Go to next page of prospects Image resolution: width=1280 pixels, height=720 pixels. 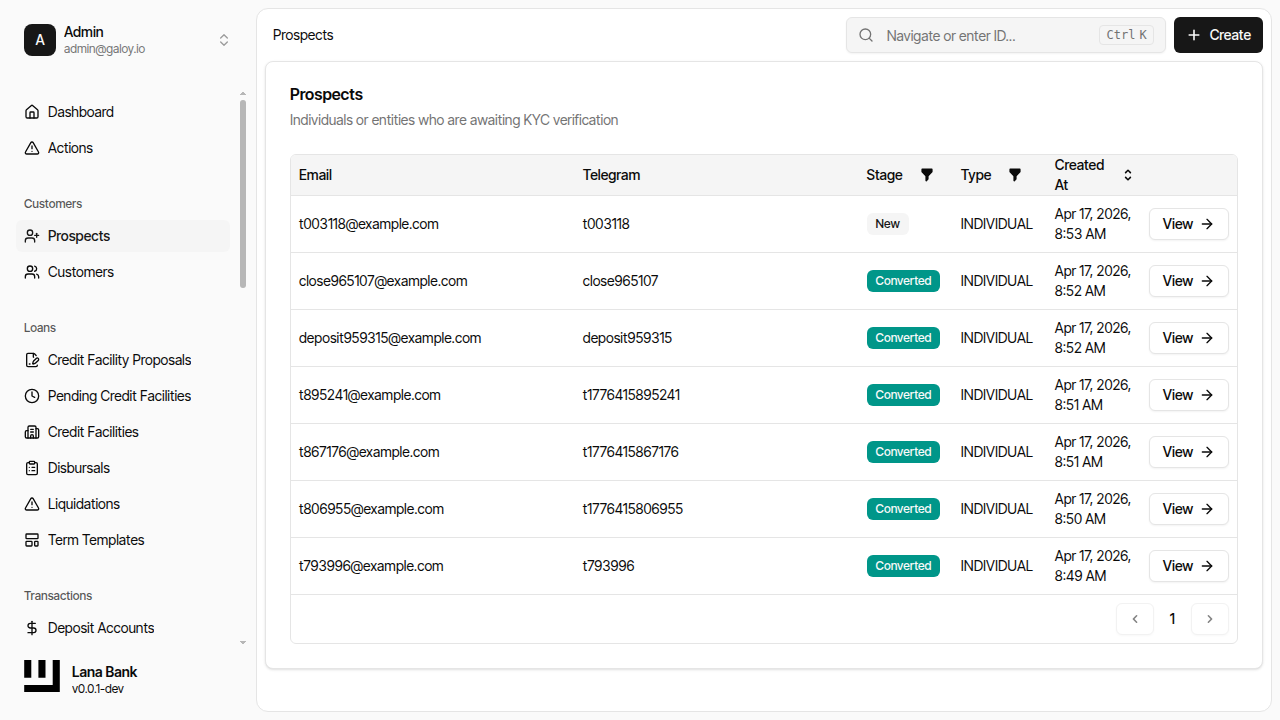tap(1210, 619)
